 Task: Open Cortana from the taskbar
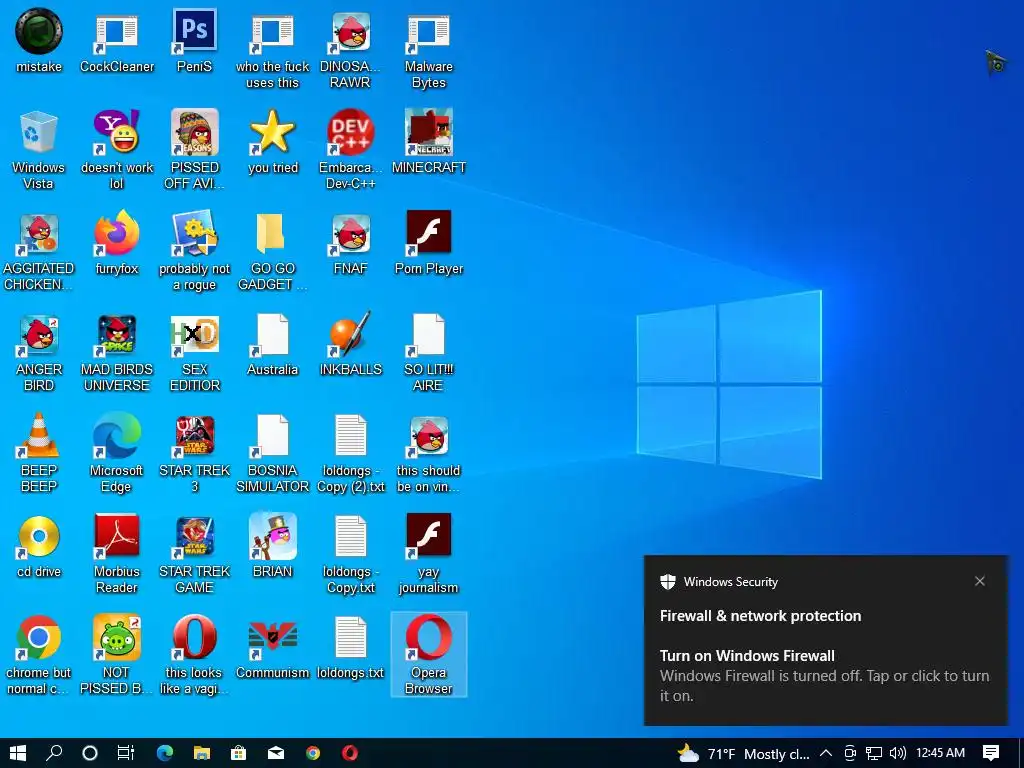[x=90, y=753]
